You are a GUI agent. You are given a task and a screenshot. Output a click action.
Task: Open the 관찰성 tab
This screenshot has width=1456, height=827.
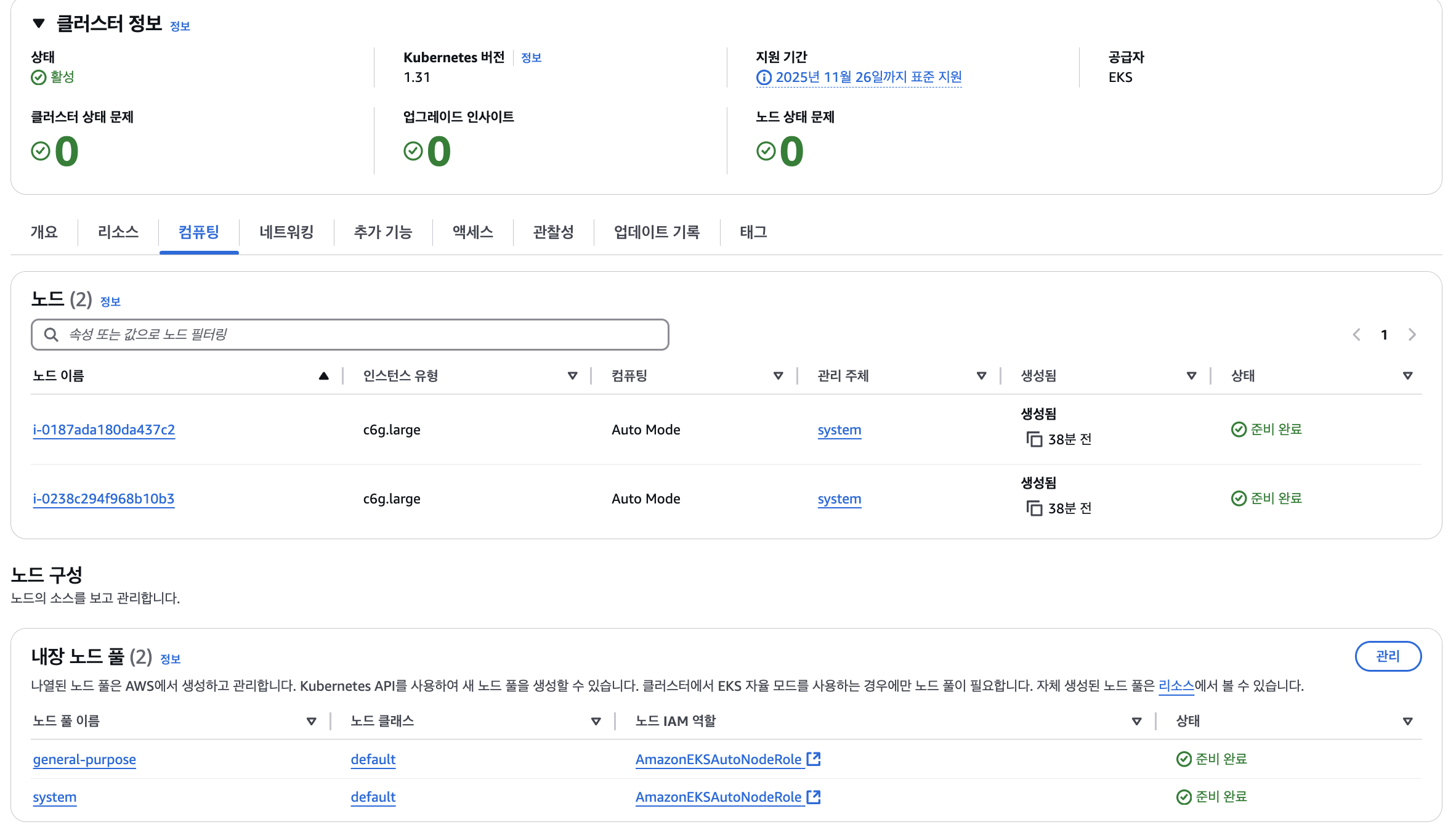553,232
